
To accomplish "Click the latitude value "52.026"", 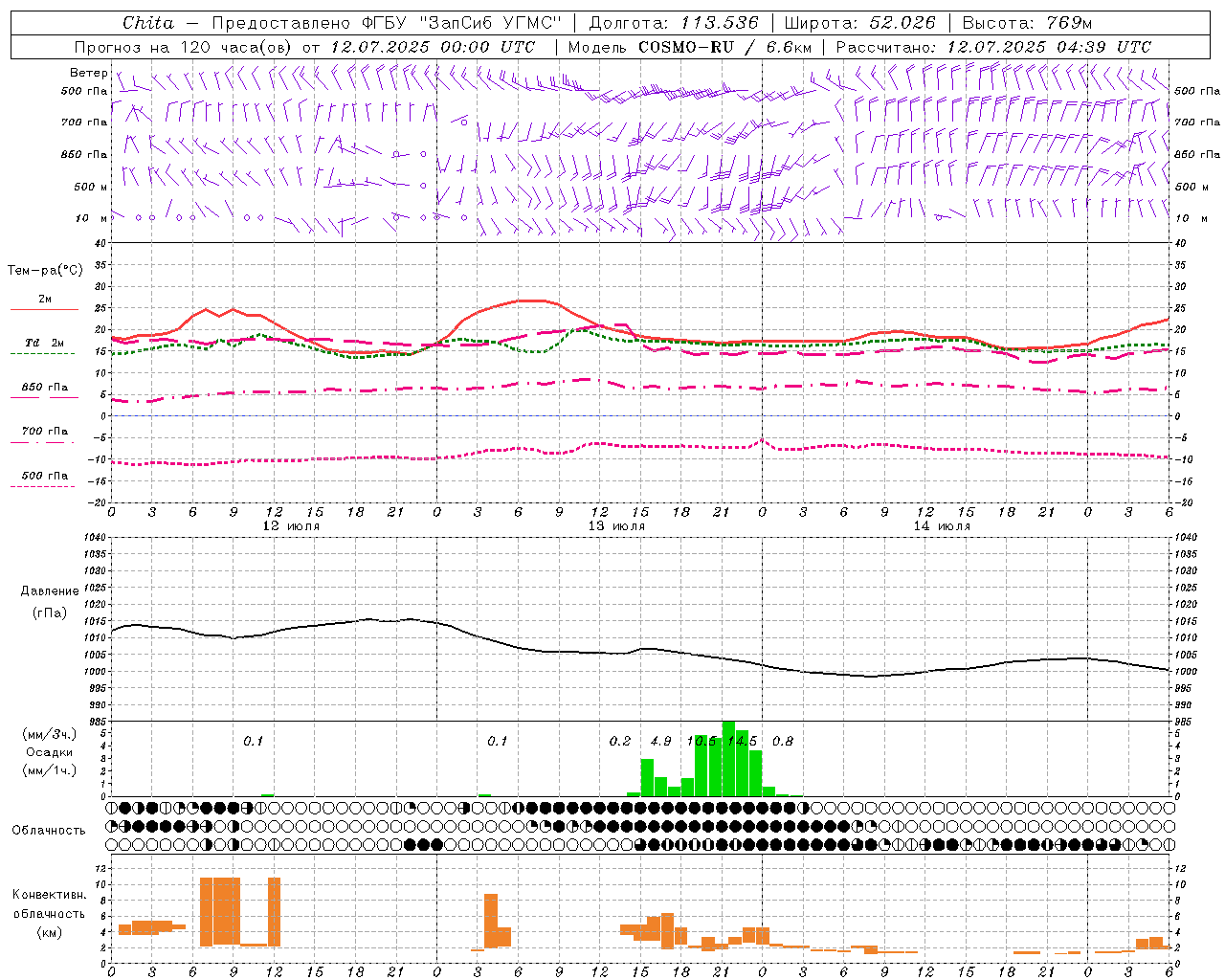I will pos(902,23).
